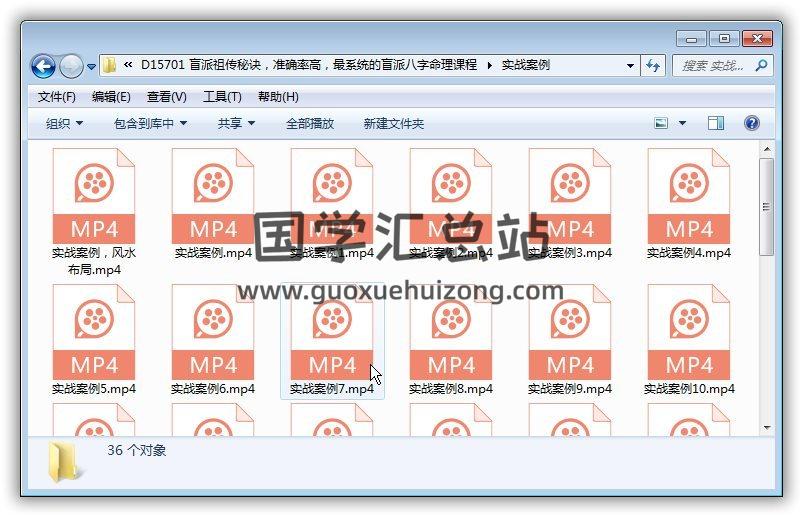Image resolution: width=803 pixels, height=517 pixels.
Task: Click the scrollbar down arrow
Action: (x=767, y=427)
